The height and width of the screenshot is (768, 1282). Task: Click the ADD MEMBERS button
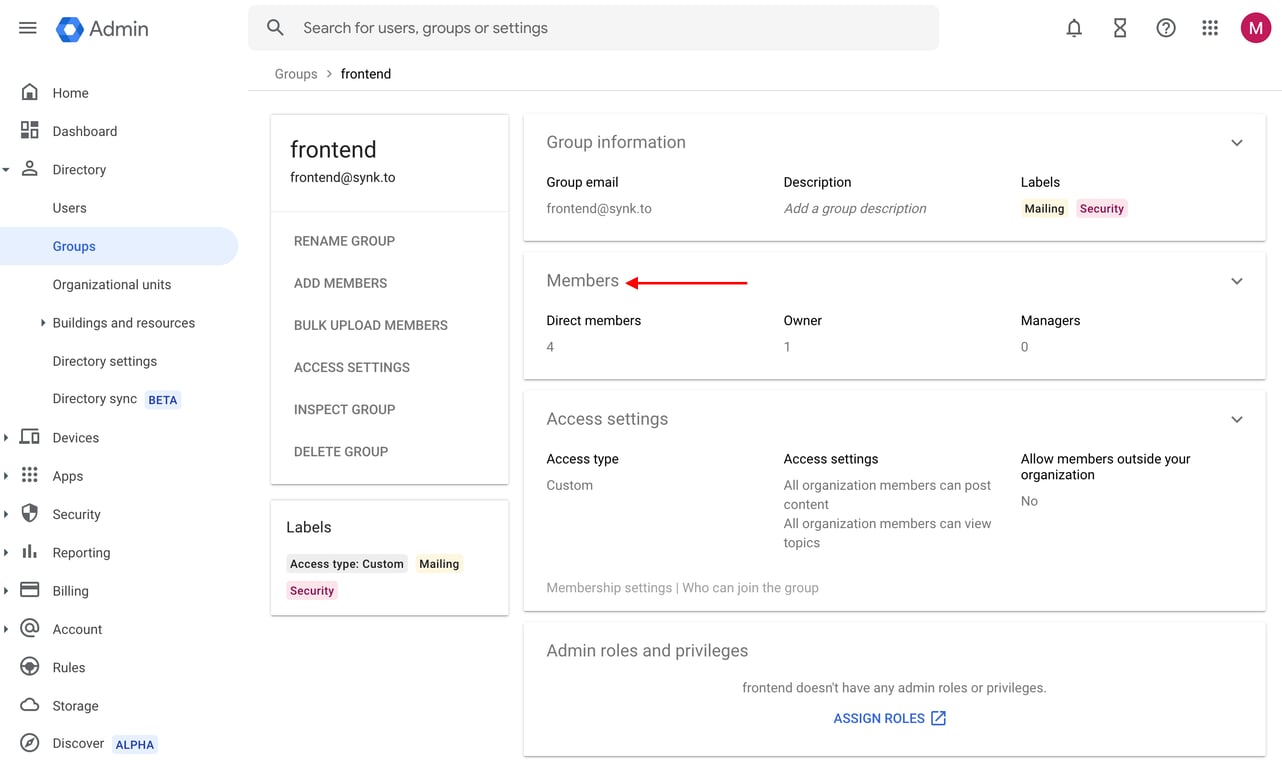340,283
